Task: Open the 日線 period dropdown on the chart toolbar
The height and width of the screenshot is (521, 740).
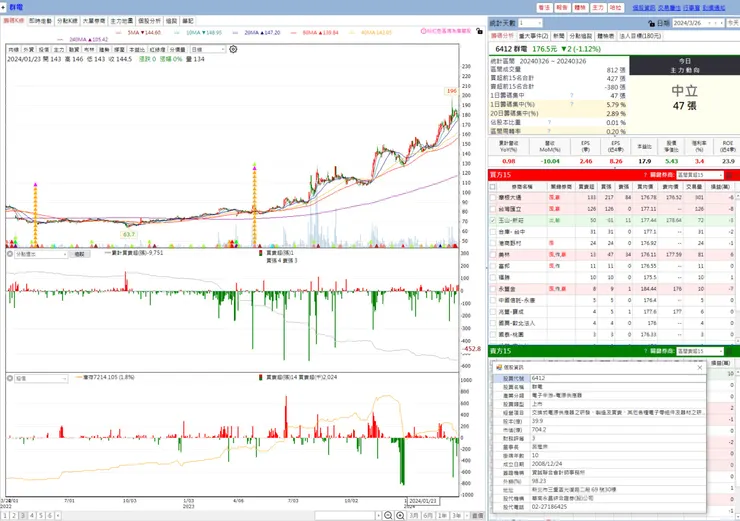Action: (x=222, y=49)
